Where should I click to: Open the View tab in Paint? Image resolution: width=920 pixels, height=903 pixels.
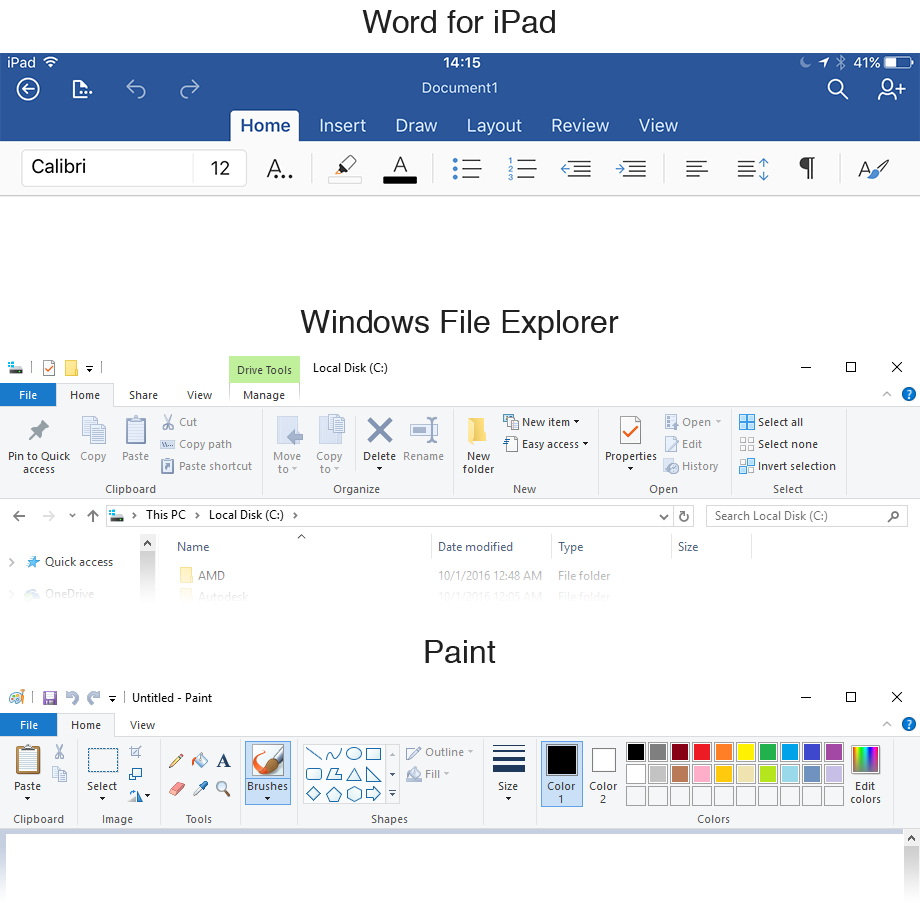pyautogui.click(x=142, y=725)
